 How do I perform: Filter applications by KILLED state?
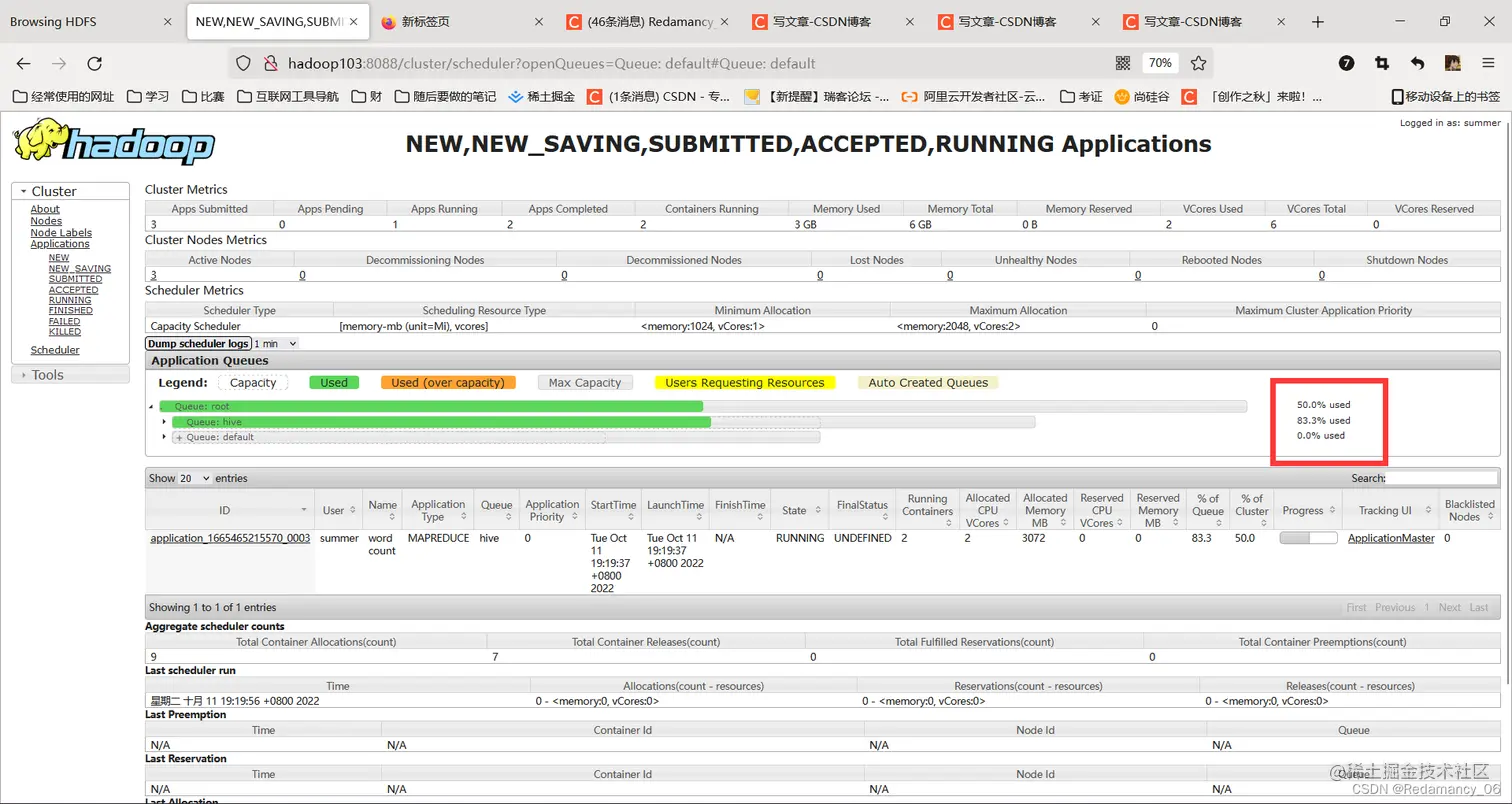click(65, 332)
